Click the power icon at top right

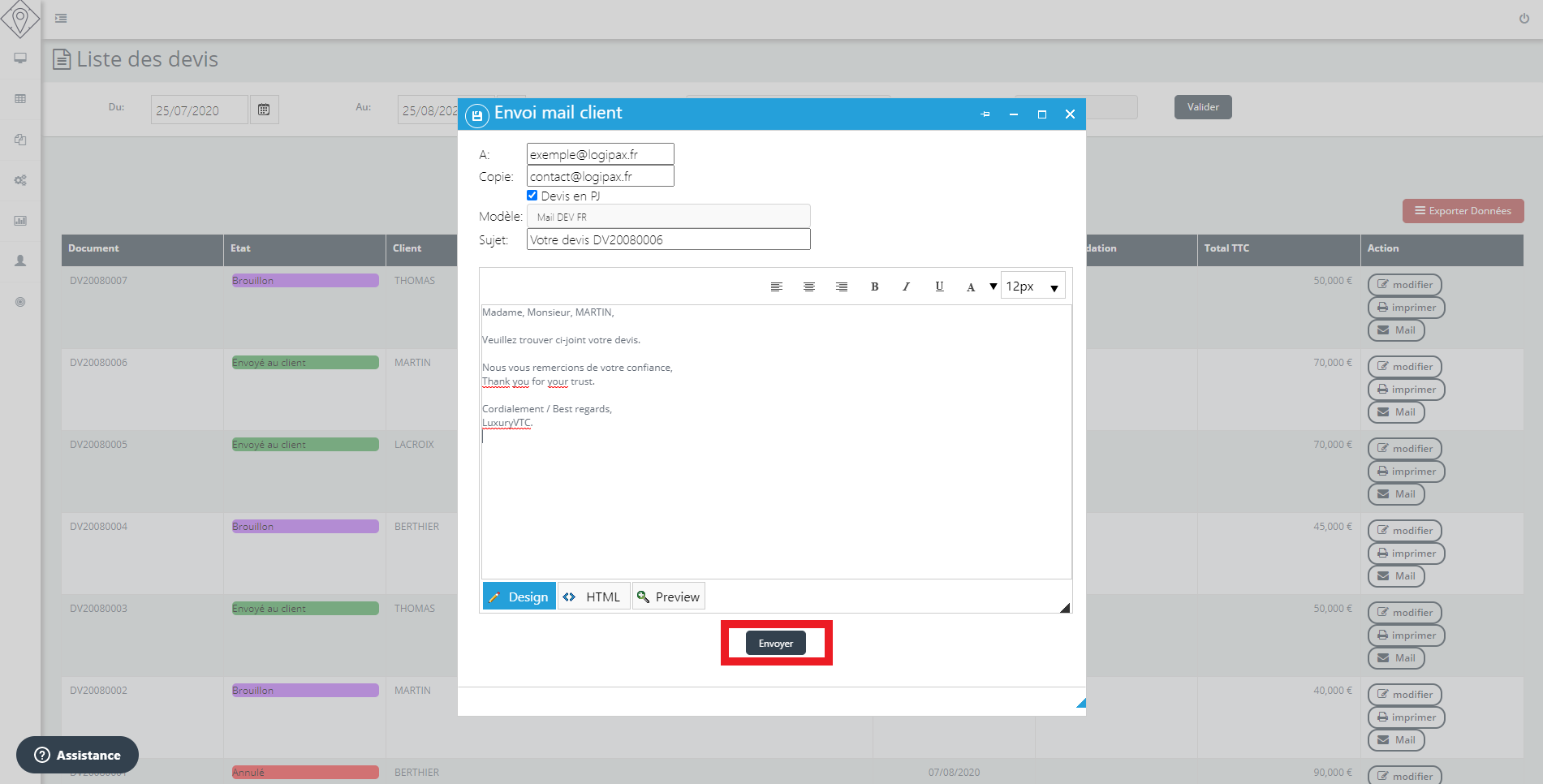click(x=1524, y=19)
